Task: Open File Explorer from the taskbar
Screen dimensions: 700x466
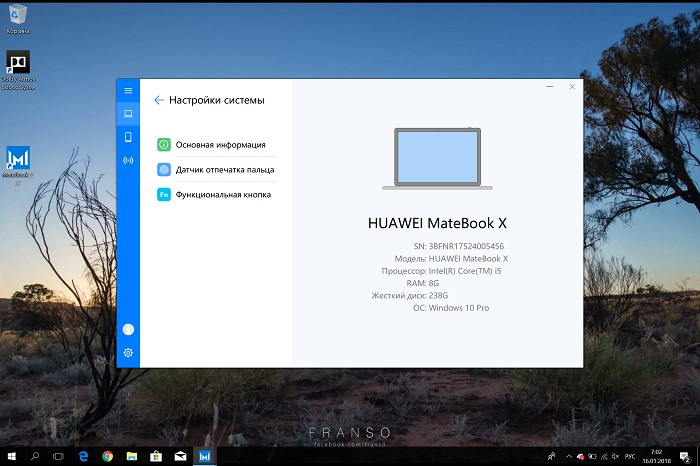Action: click(x=132, y=456)
